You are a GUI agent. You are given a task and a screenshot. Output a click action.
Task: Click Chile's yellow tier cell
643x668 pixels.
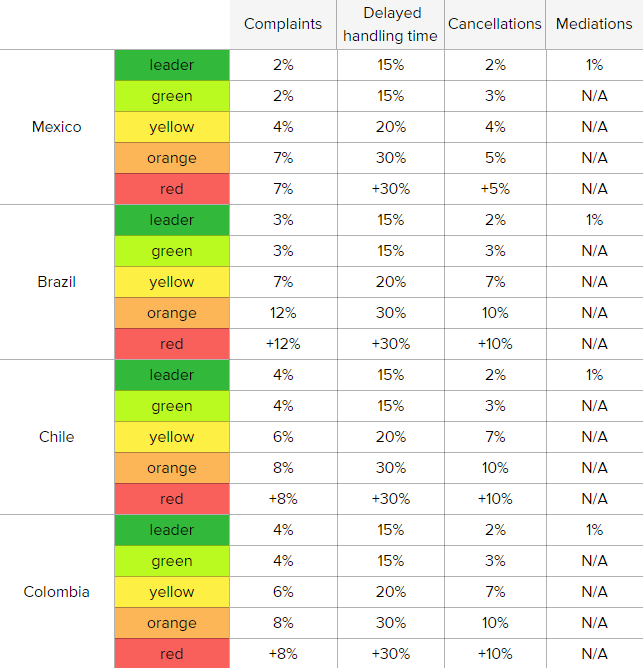[172, 437]
